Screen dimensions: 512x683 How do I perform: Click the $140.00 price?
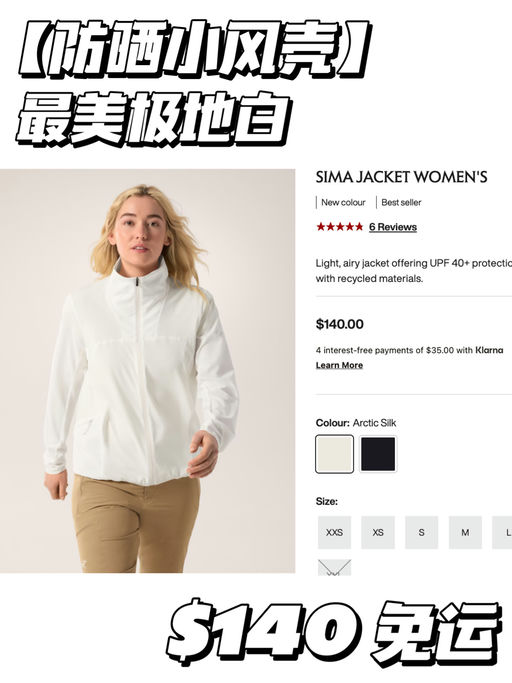pyautogui.click(x=339, y=324)
